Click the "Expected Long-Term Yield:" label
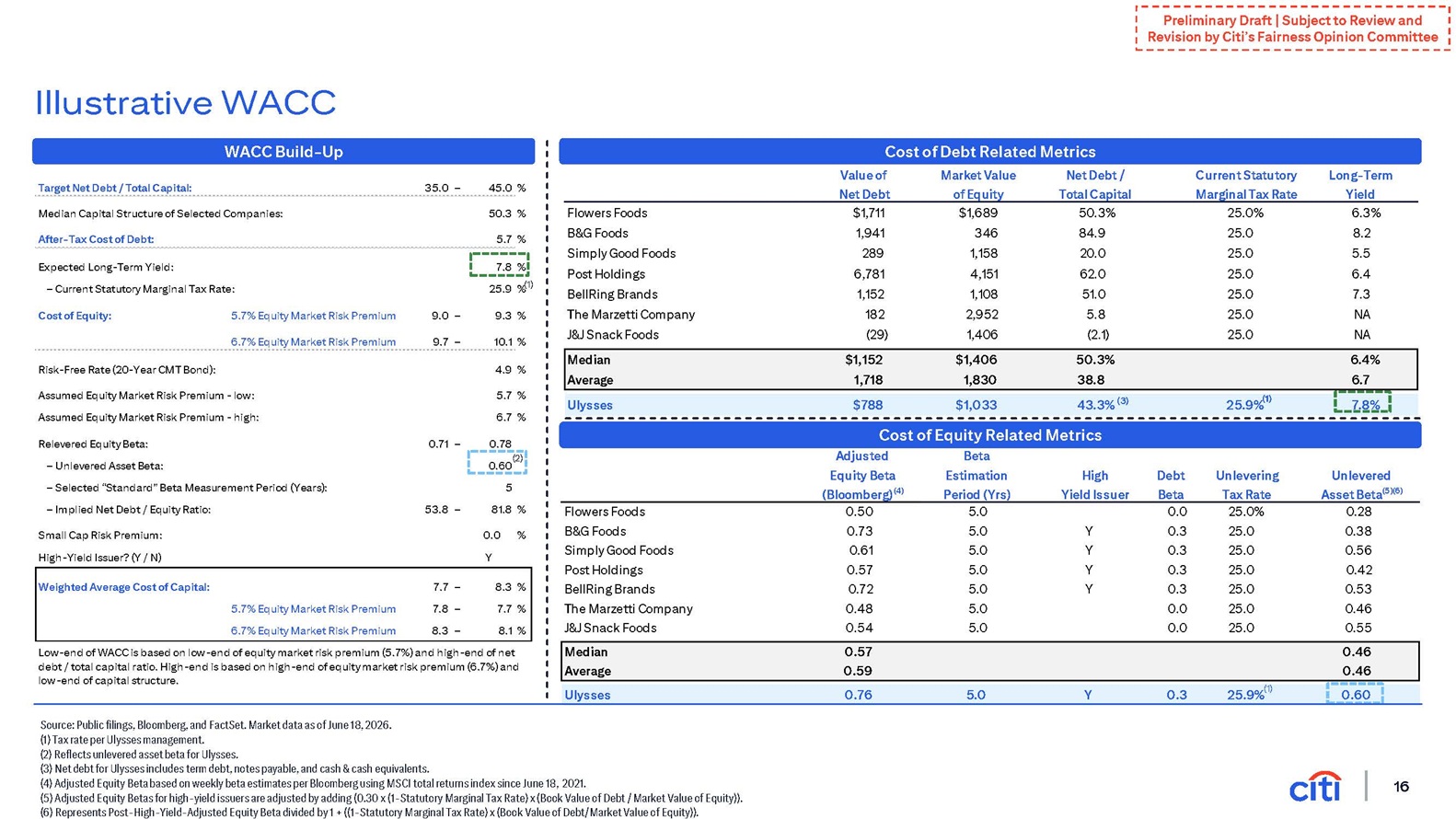1456x819 pixels. click(106, 268)
